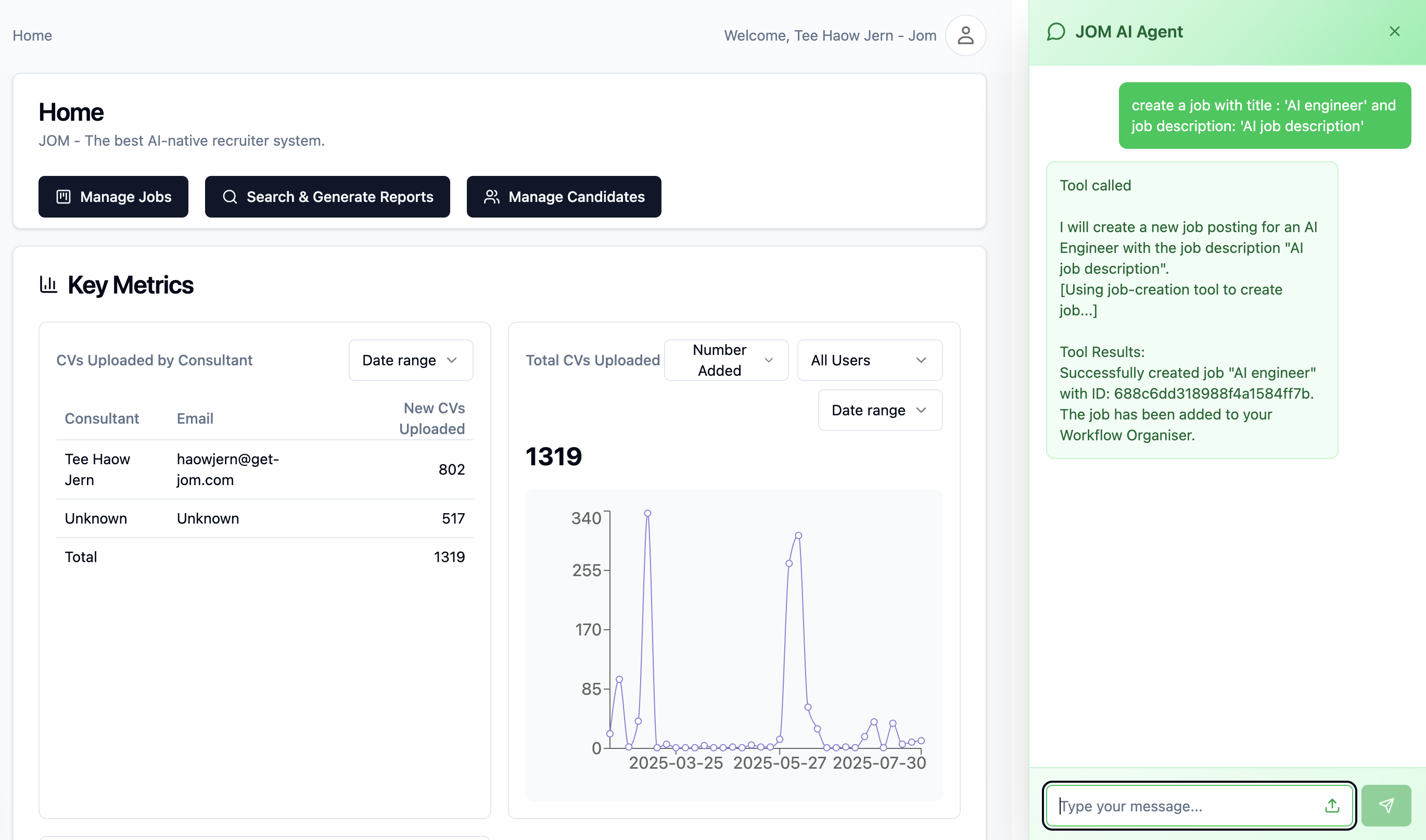This screenshot has height=840, width=1426.
Task: Open Manage Candidates page
Action: tap(564, 196)
